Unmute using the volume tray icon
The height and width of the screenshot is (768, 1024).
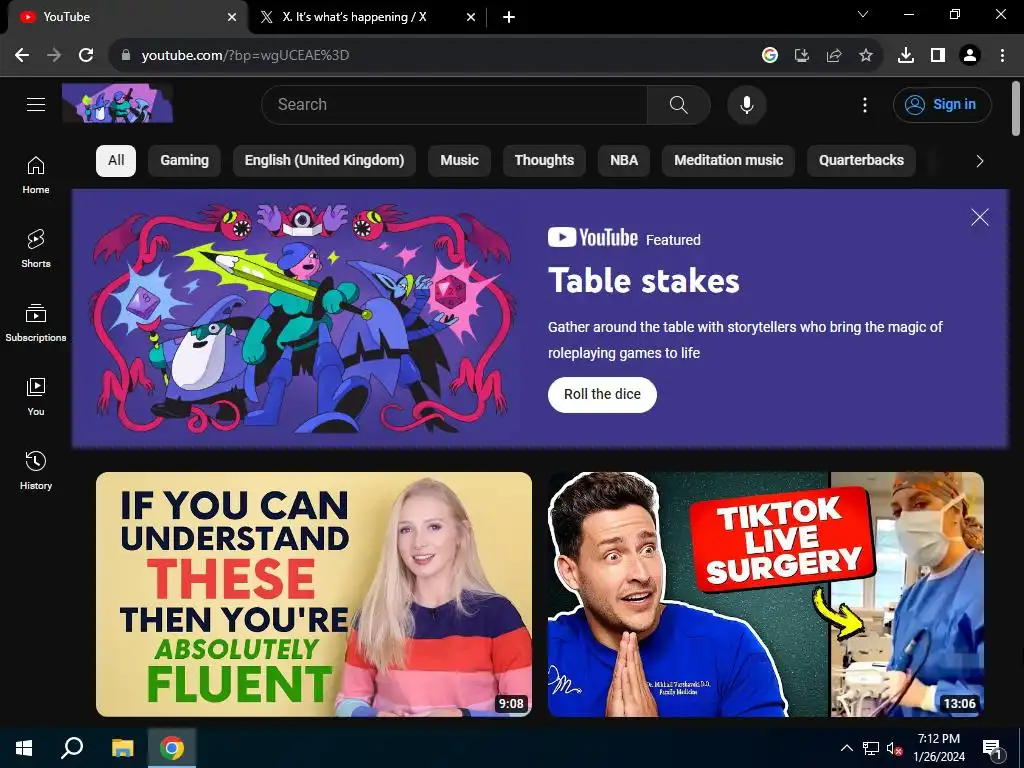coord(894,748)
